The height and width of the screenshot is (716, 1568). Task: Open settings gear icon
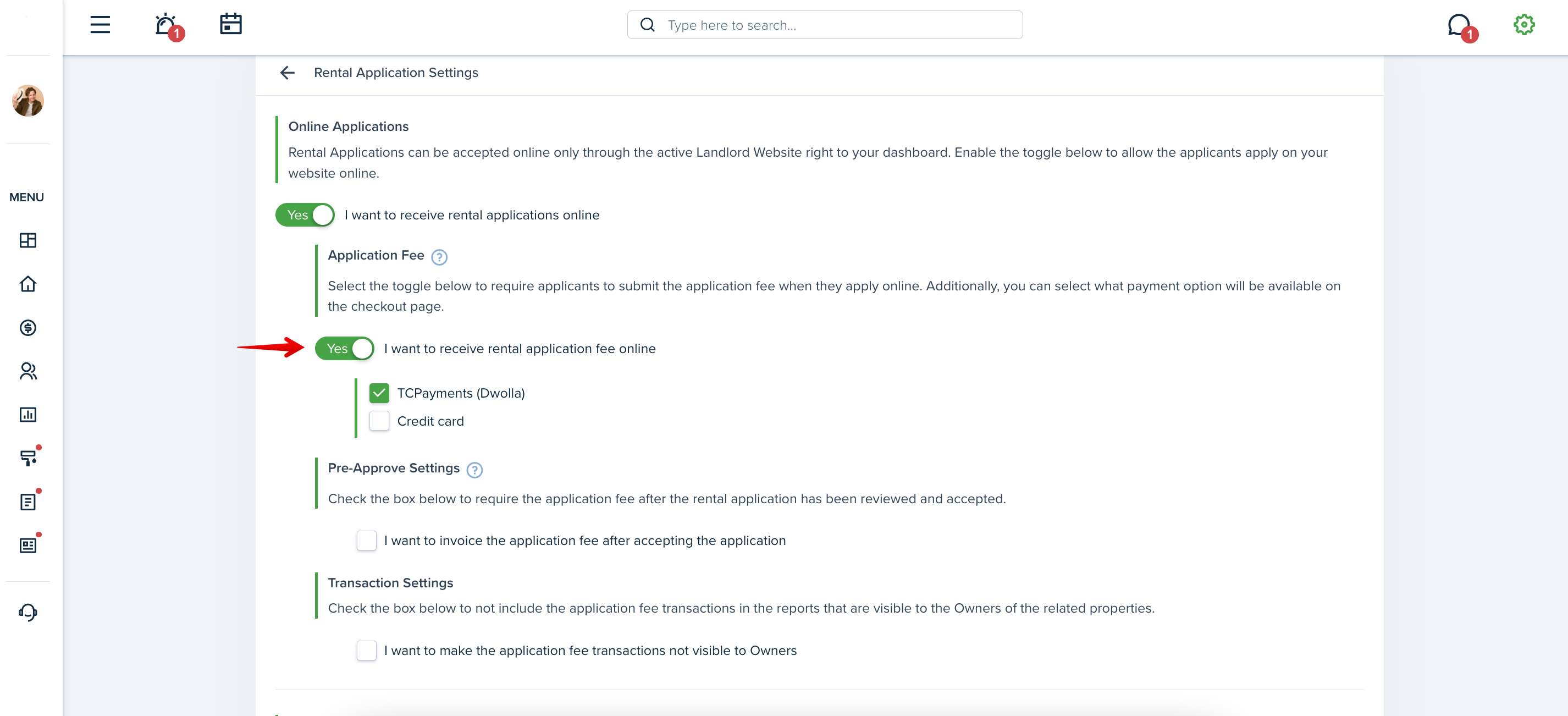[x=1523, y=25]
